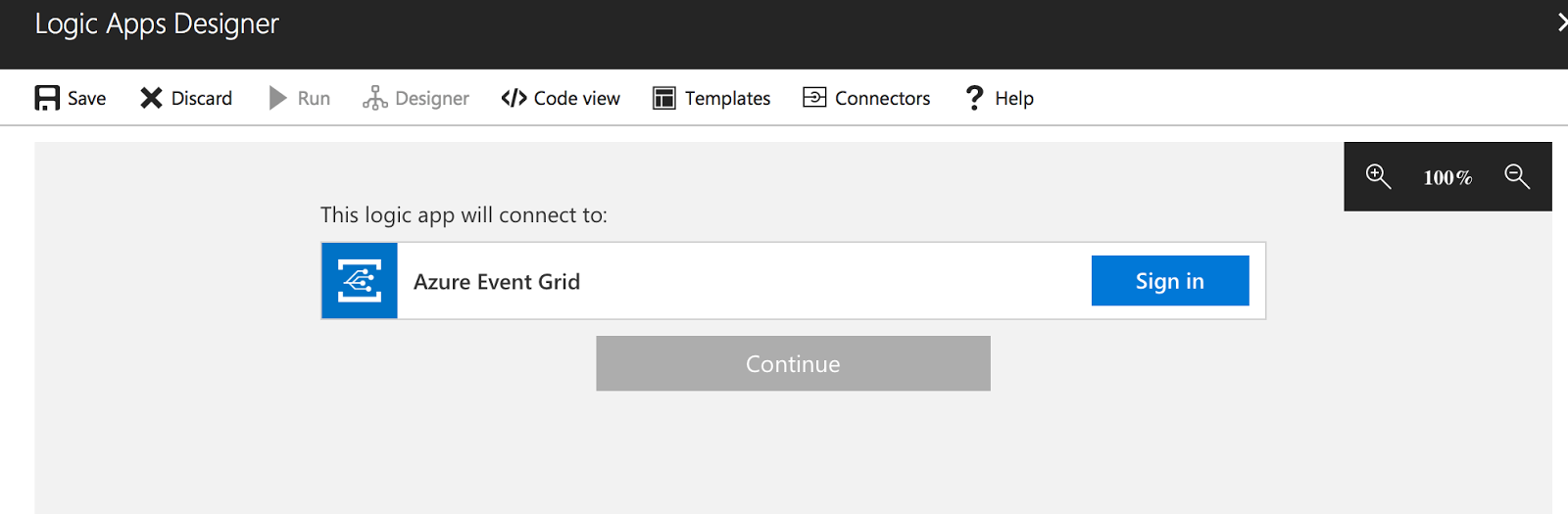
Task: Open the Templates toolbar label
Action: click(727, 98)
